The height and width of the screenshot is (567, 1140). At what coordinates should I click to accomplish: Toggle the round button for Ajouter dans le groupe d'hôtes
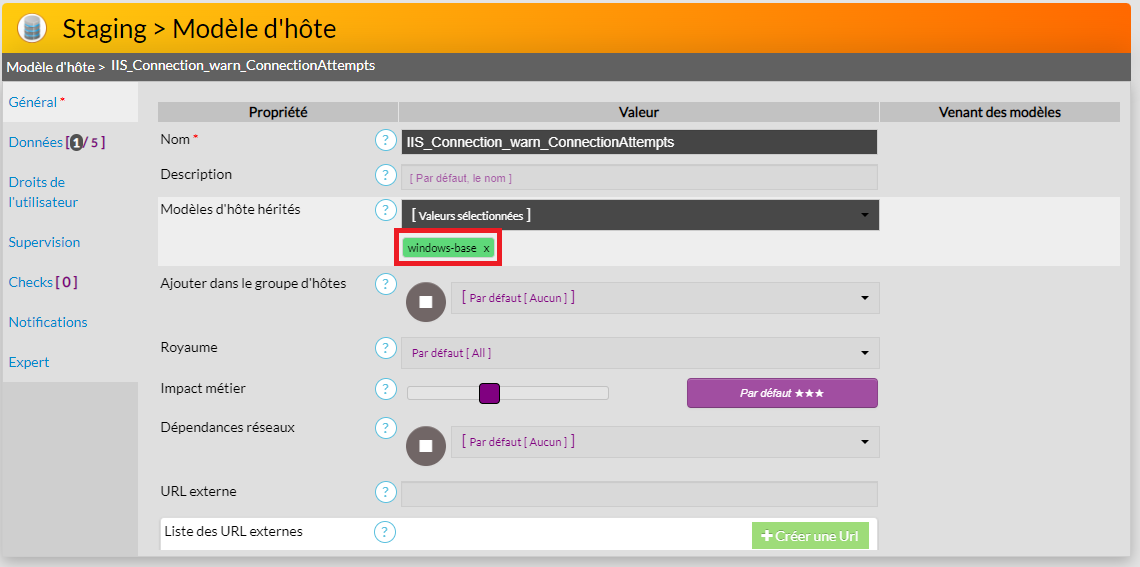[x=425, y=302]
